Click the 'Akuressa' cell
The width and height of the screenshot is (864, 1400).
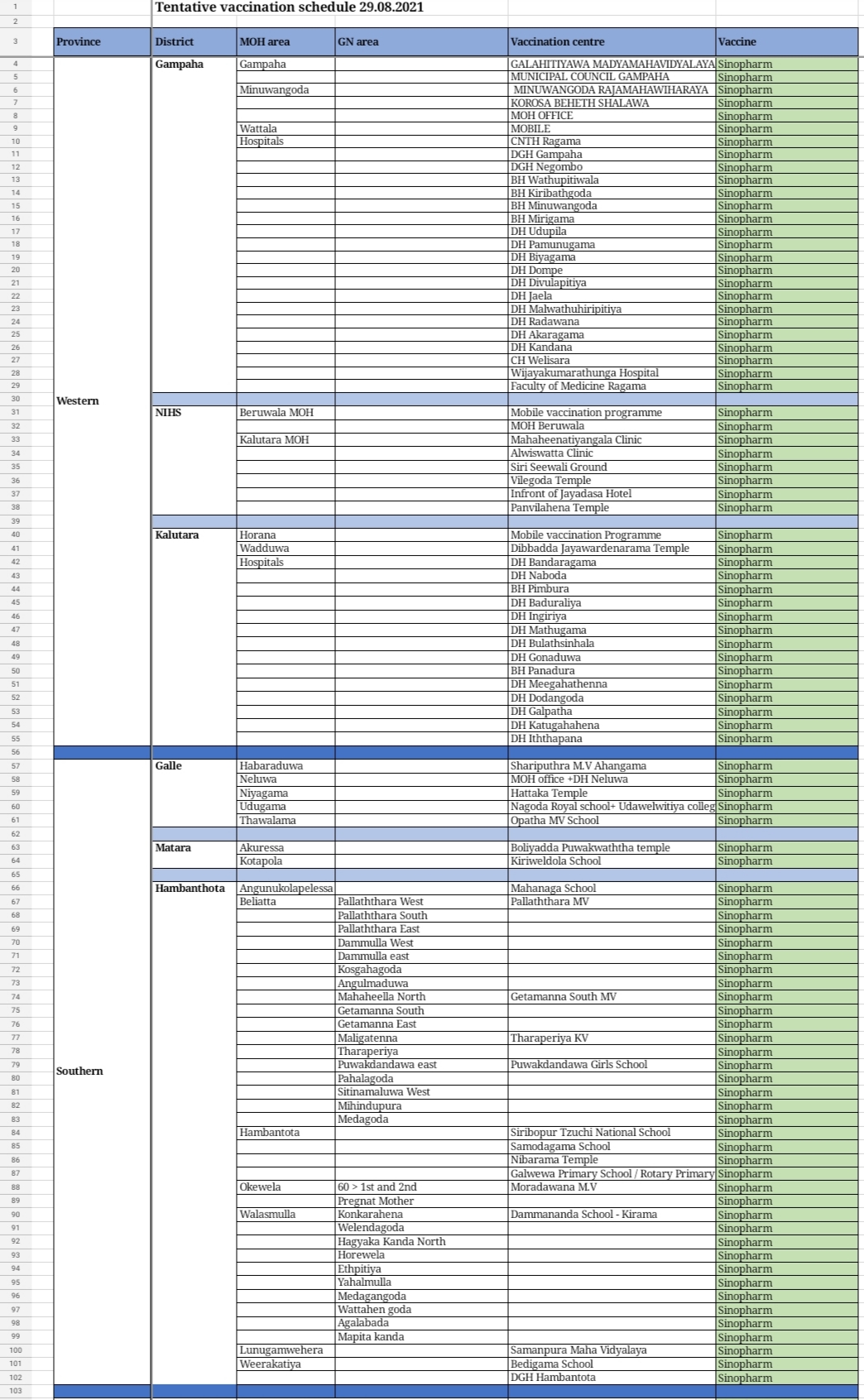pos(286,848)
